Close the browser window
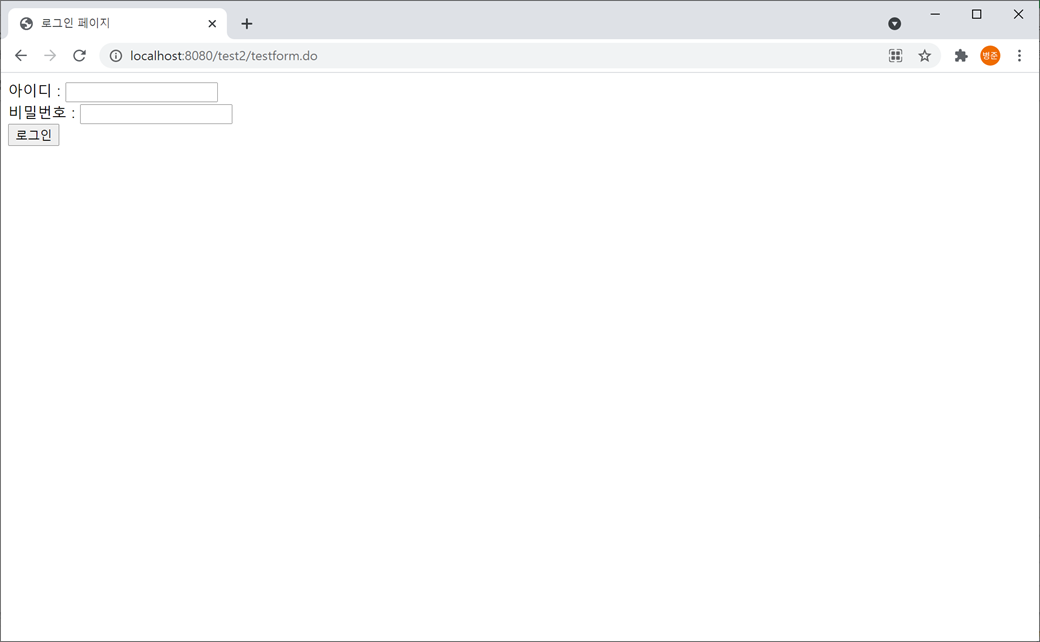Screen dimensions: 1040x642 pos(1018,14)
